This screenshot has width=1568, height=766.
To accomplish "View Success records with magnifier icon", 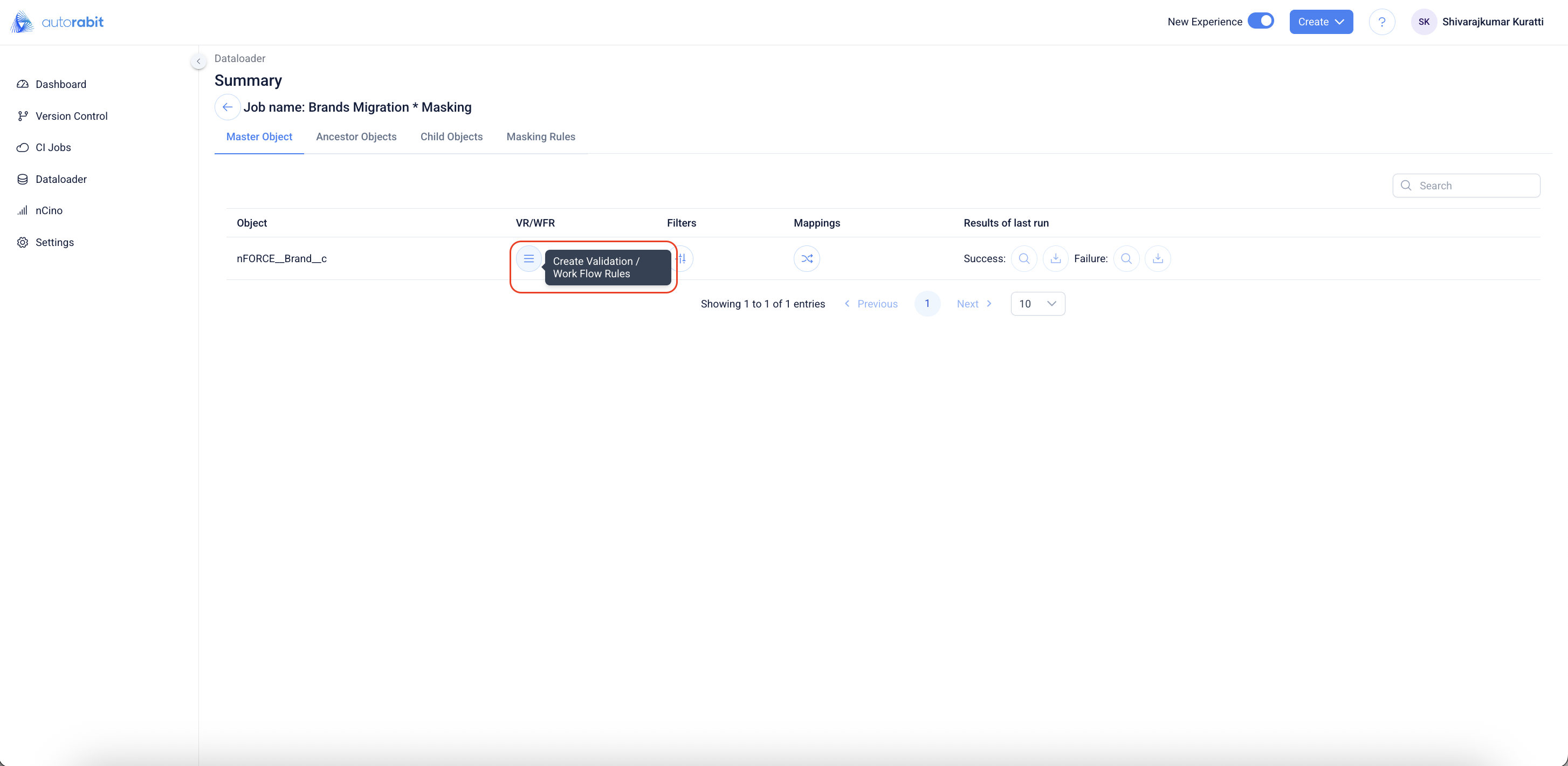I will pos(1024,259).
